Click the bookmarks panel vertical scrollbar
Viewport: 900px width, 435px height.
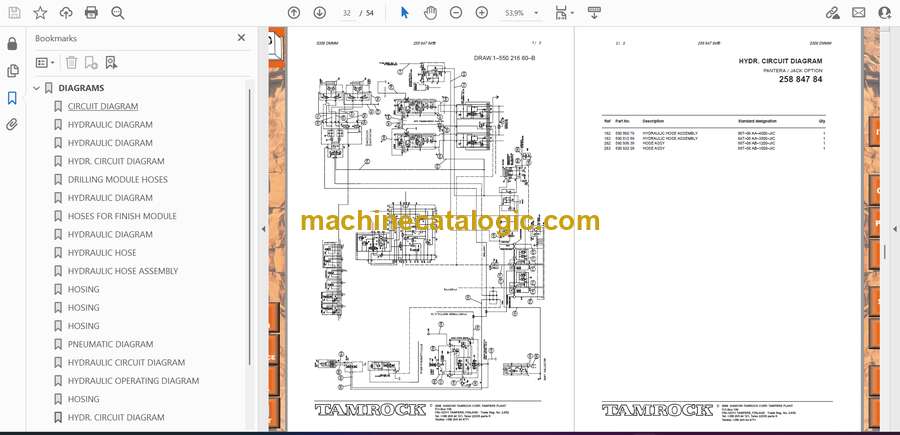250,227
